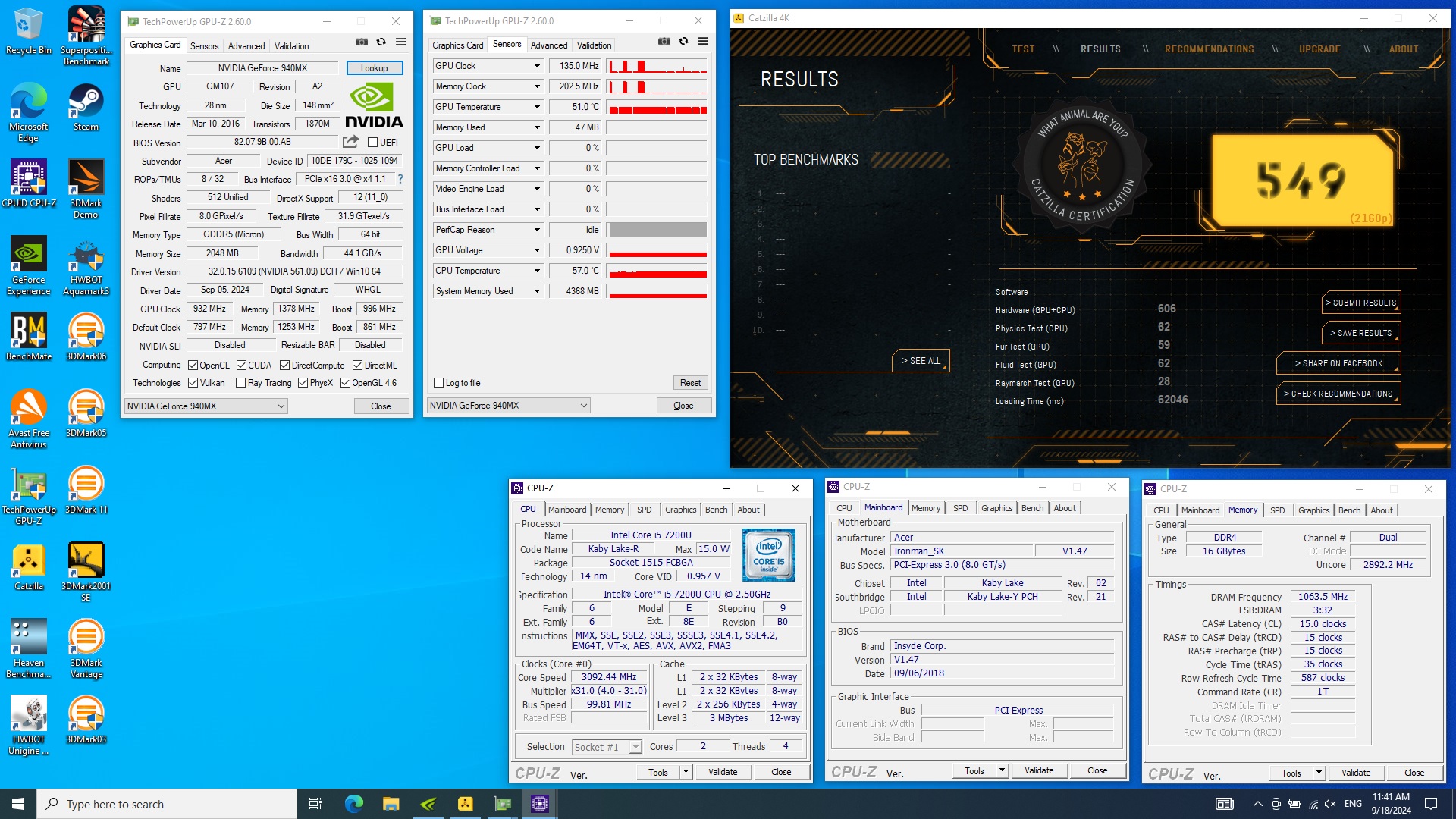Open GPU selector in Sensors window
This screenshot has width=1456, height=819.
(508, 406)
